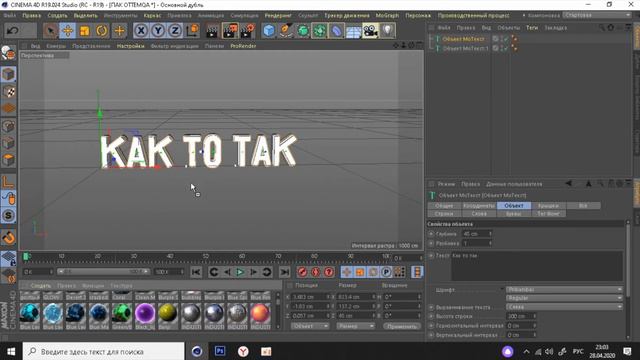Switch to the Общие tab

click(x=444, y=206)
